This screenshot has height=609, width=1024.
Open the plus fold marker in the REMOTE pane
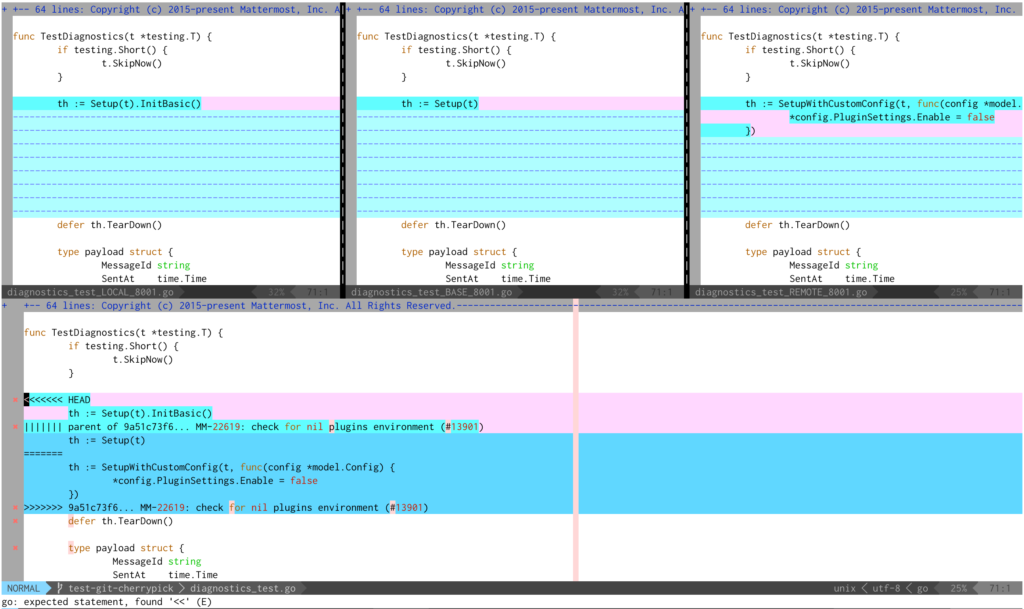pos(692,9)
